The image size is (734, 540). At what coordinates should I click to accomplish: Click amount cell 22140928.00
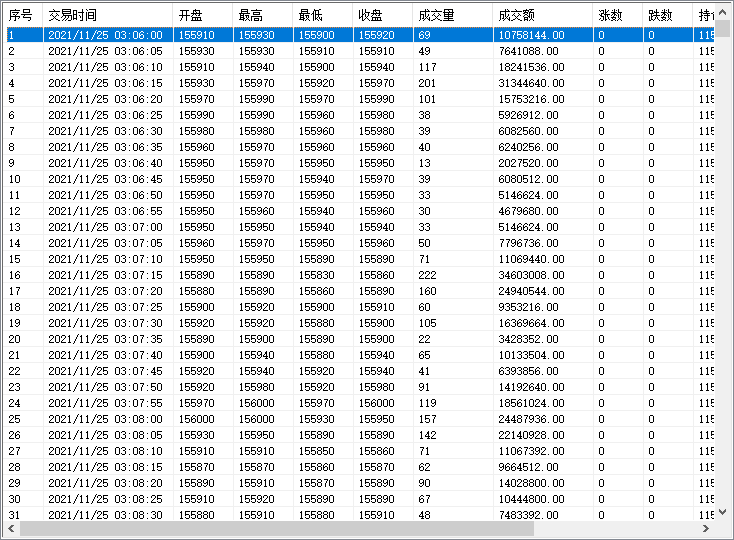click(531, 435)
